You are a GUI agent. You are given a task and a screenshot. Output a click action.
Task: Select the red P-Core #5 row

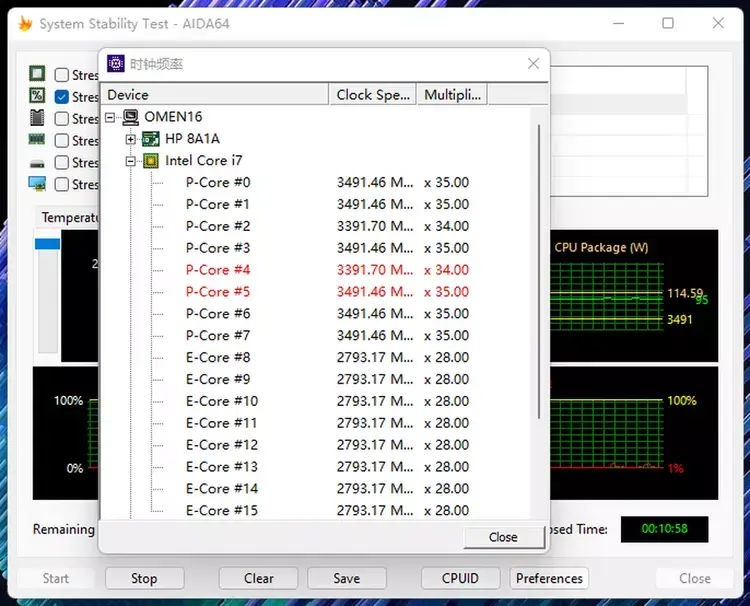tap(328, 292)
